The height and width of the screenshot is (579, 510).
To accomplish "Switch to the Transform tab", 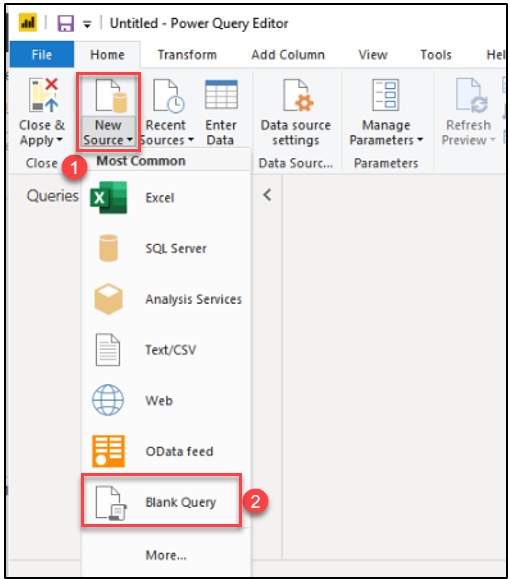I will pyautogui.click(x=187, y=55).
